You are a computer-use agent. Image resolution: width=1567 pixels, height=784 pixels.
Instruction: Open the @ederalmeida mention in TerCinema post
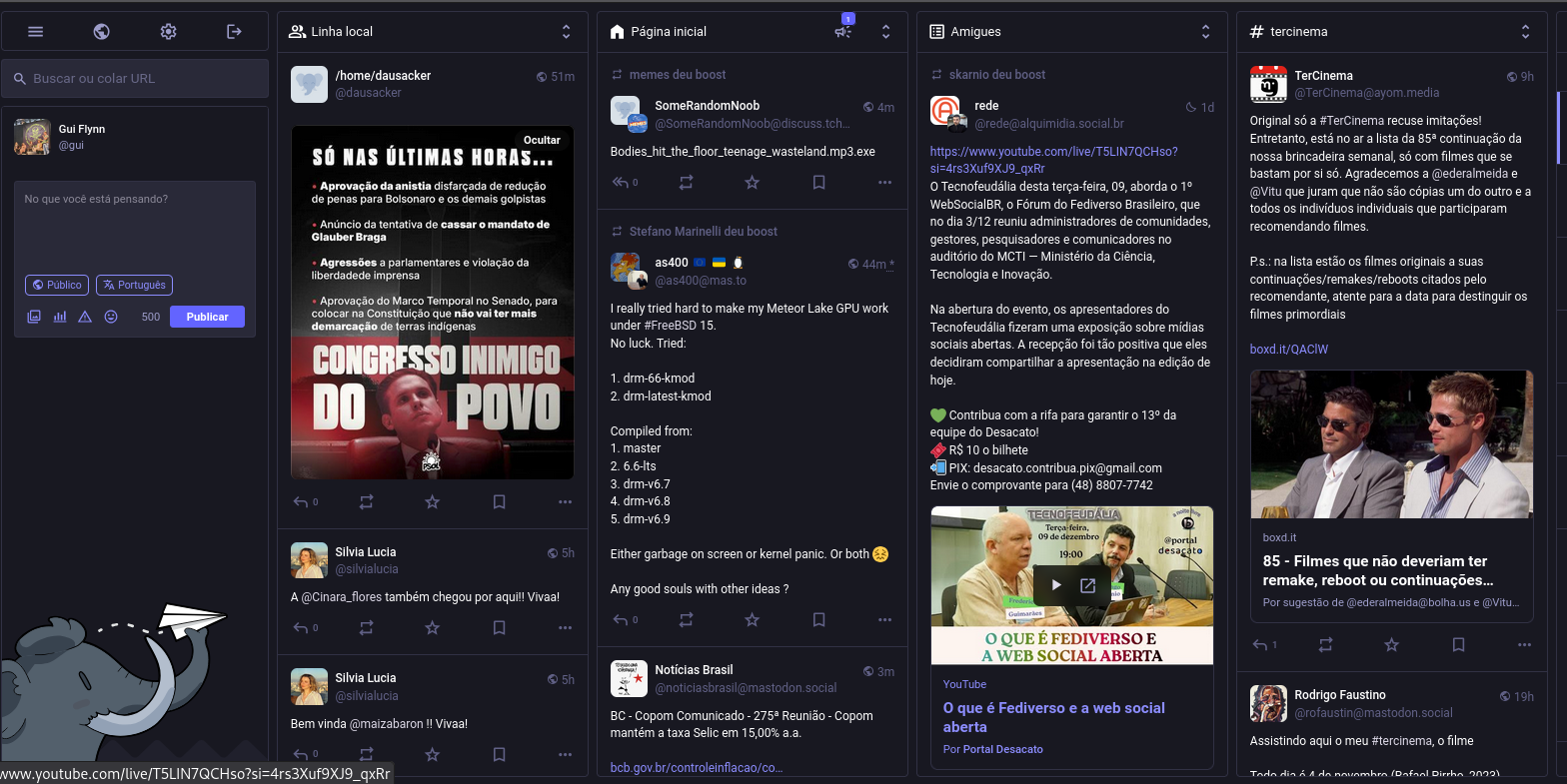pos(1469,174)
